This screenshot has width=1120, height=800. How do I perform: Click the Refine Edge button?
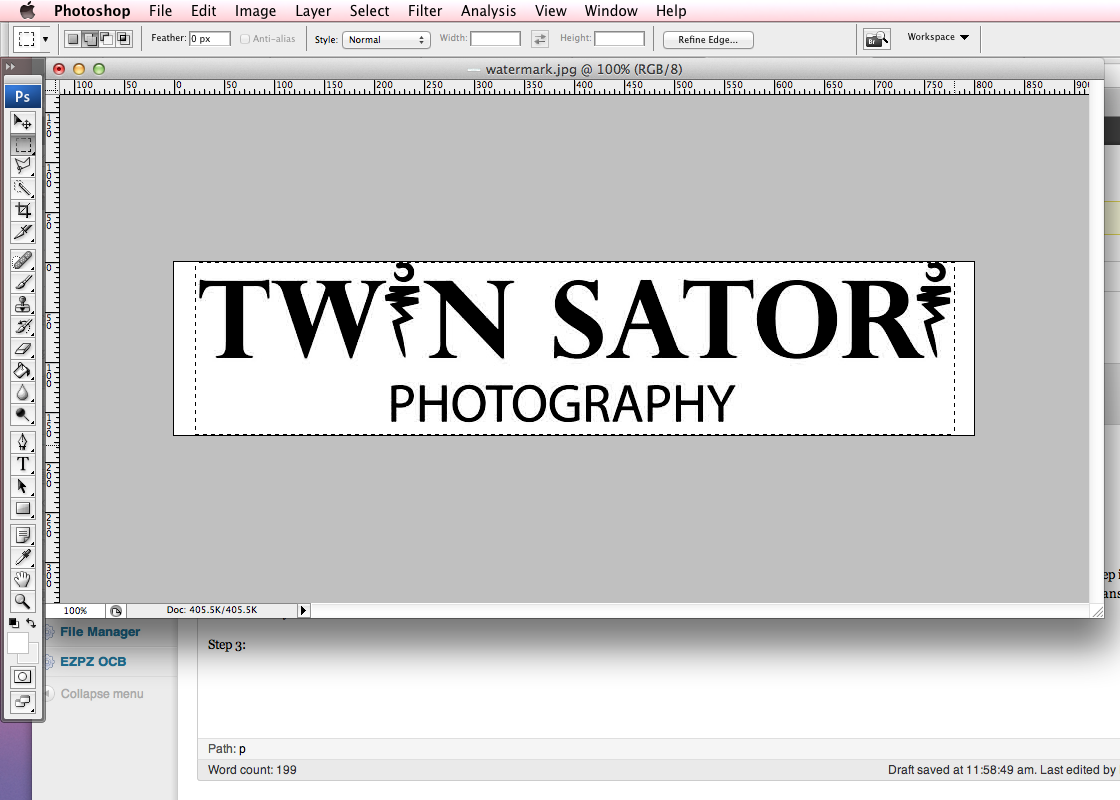tap(708, 39)
